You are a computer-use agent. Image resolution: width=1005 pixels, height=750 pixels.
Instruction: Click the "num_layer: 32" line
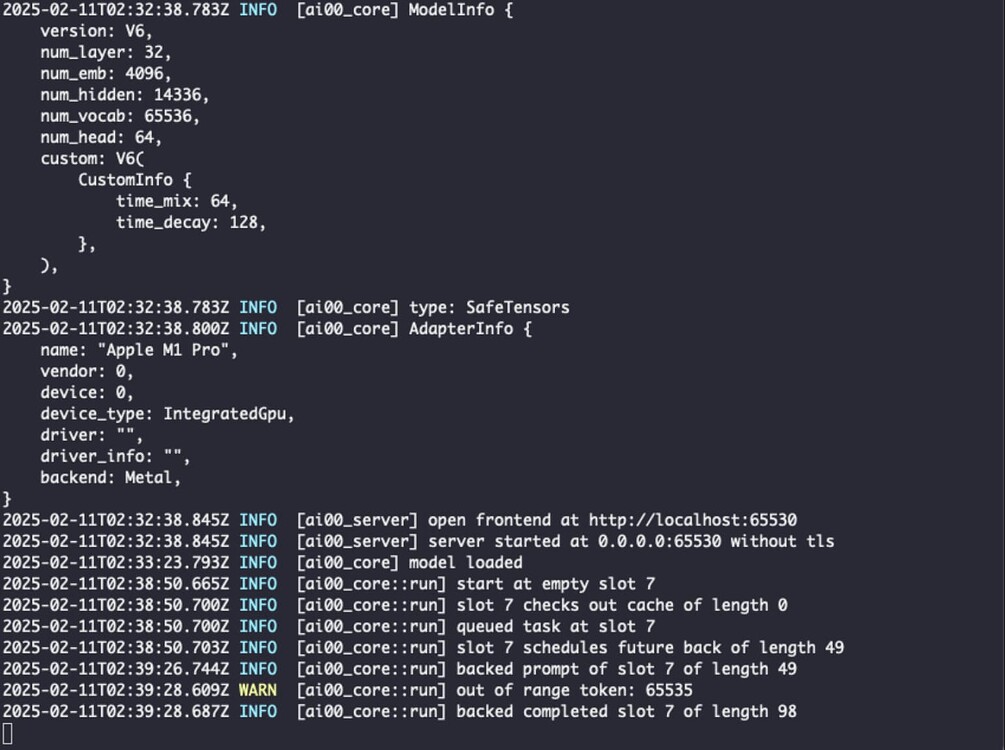pos(105,52)
